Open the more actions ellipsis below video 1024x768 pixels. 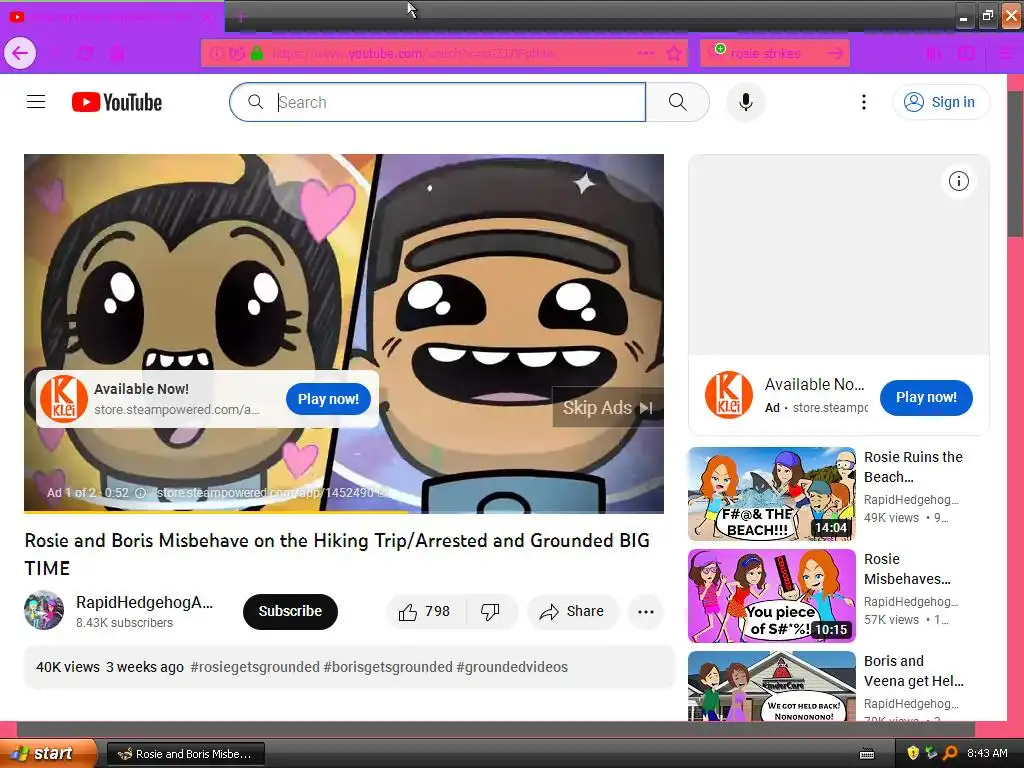(645, 612)
